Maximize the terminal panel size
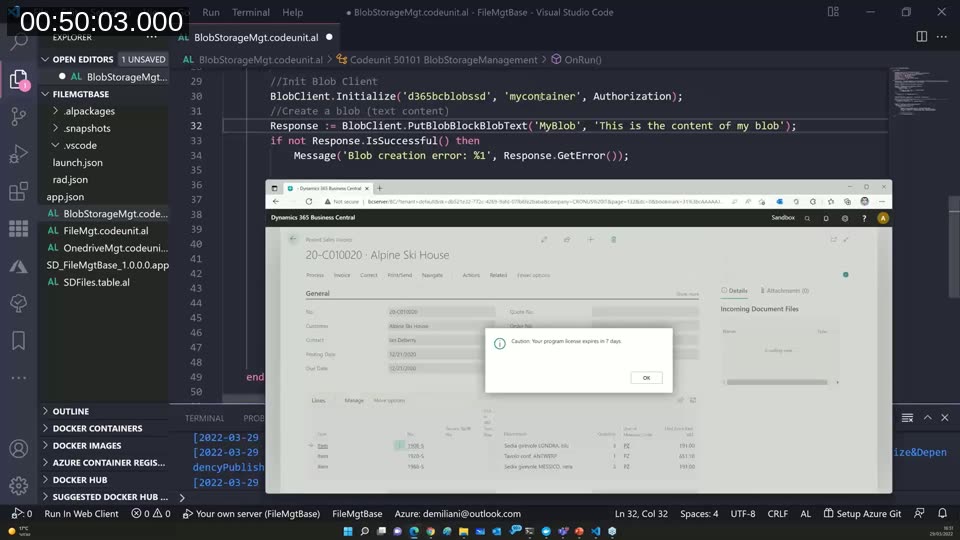The height and width of the screenshot is (540, 960). 928,418
